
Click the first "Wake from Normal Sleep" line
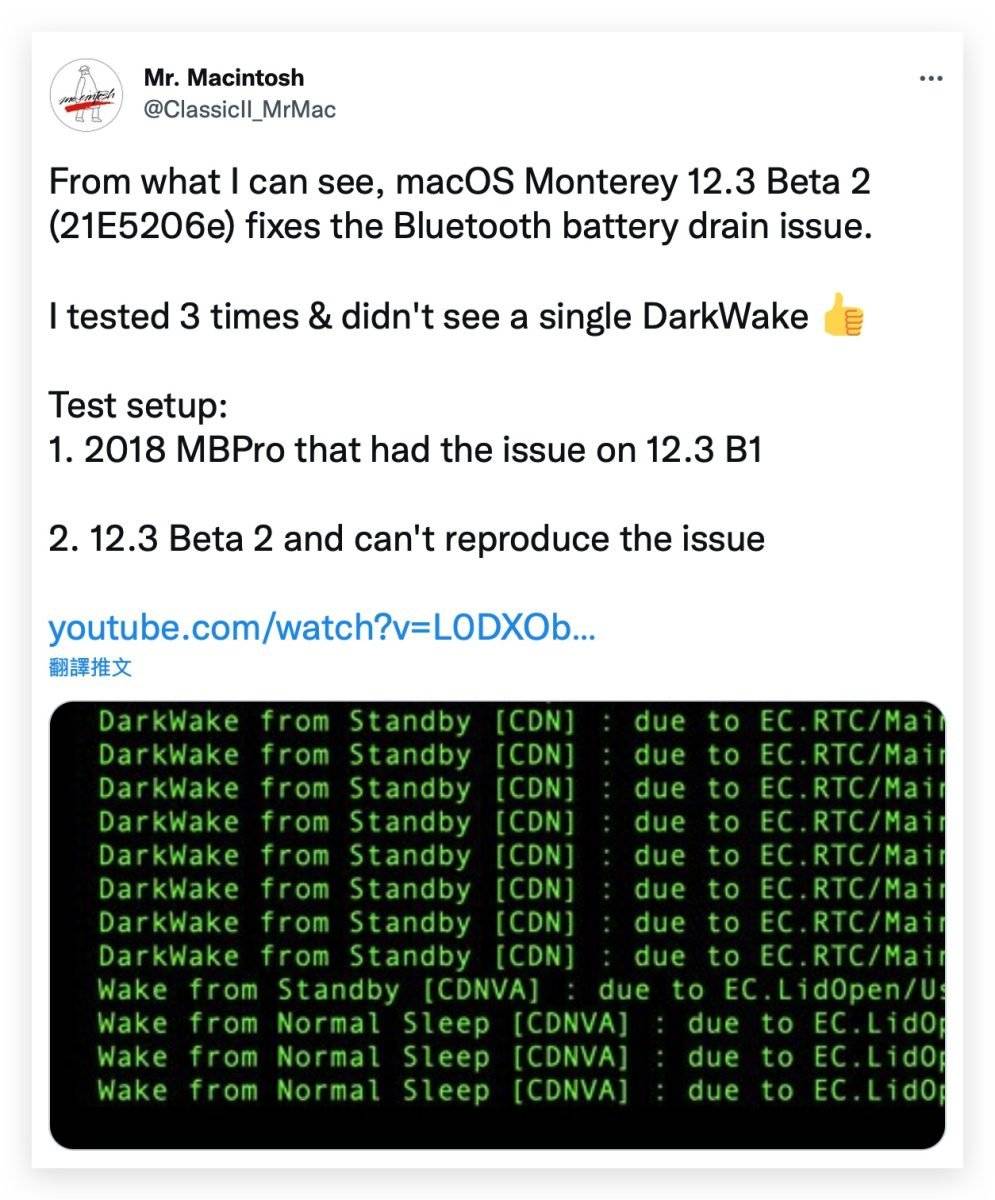pos(520,1024)
